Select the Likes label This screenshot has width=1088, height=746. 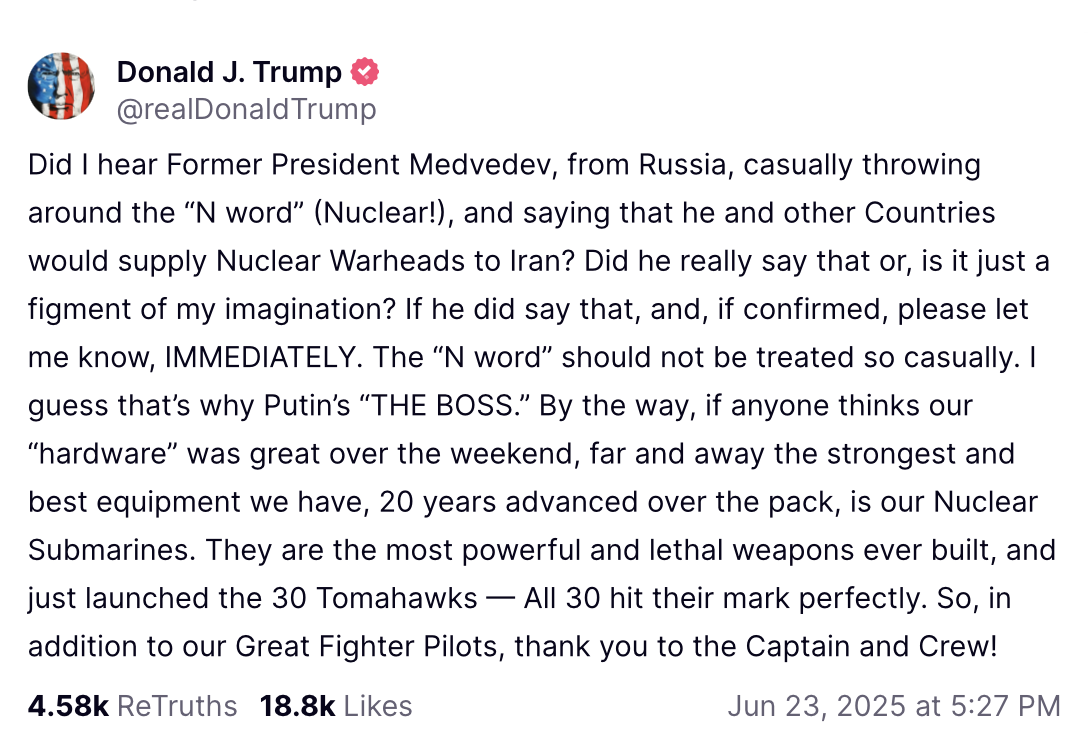coord(378,706)
